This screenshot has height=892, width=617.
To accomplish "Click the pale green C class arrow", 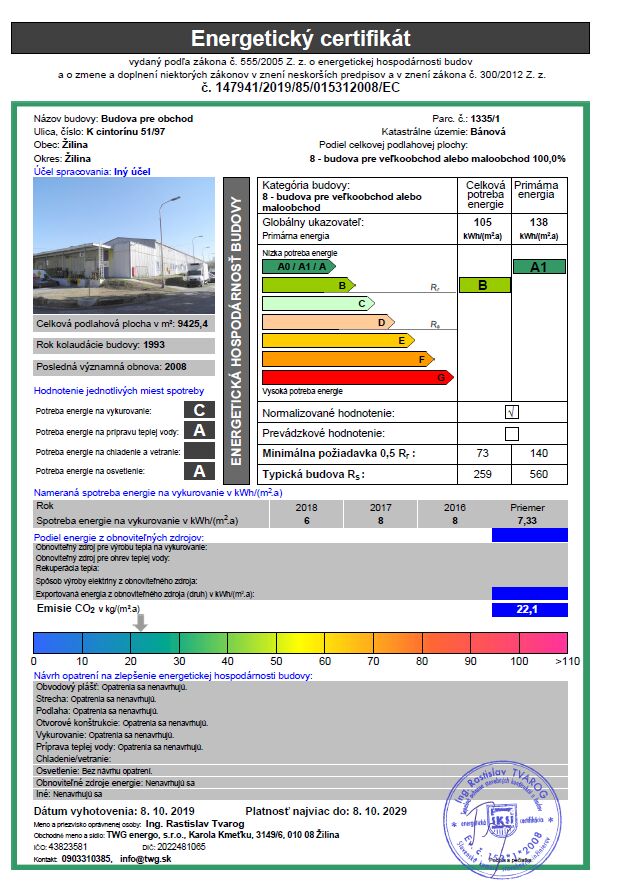I will pyautogui.click(x=318, y=303).
